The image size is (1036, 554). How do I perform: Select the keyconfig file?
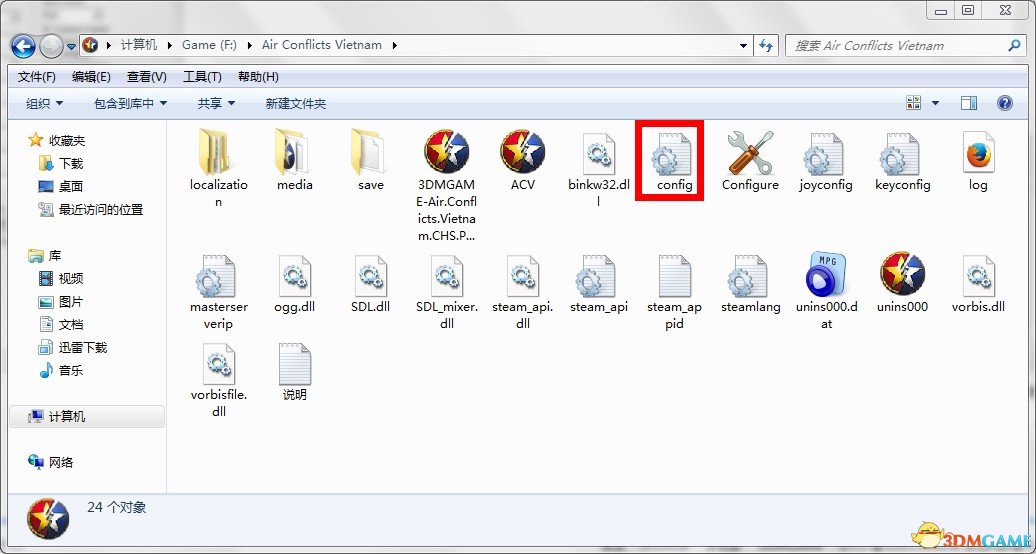(902, 161)
